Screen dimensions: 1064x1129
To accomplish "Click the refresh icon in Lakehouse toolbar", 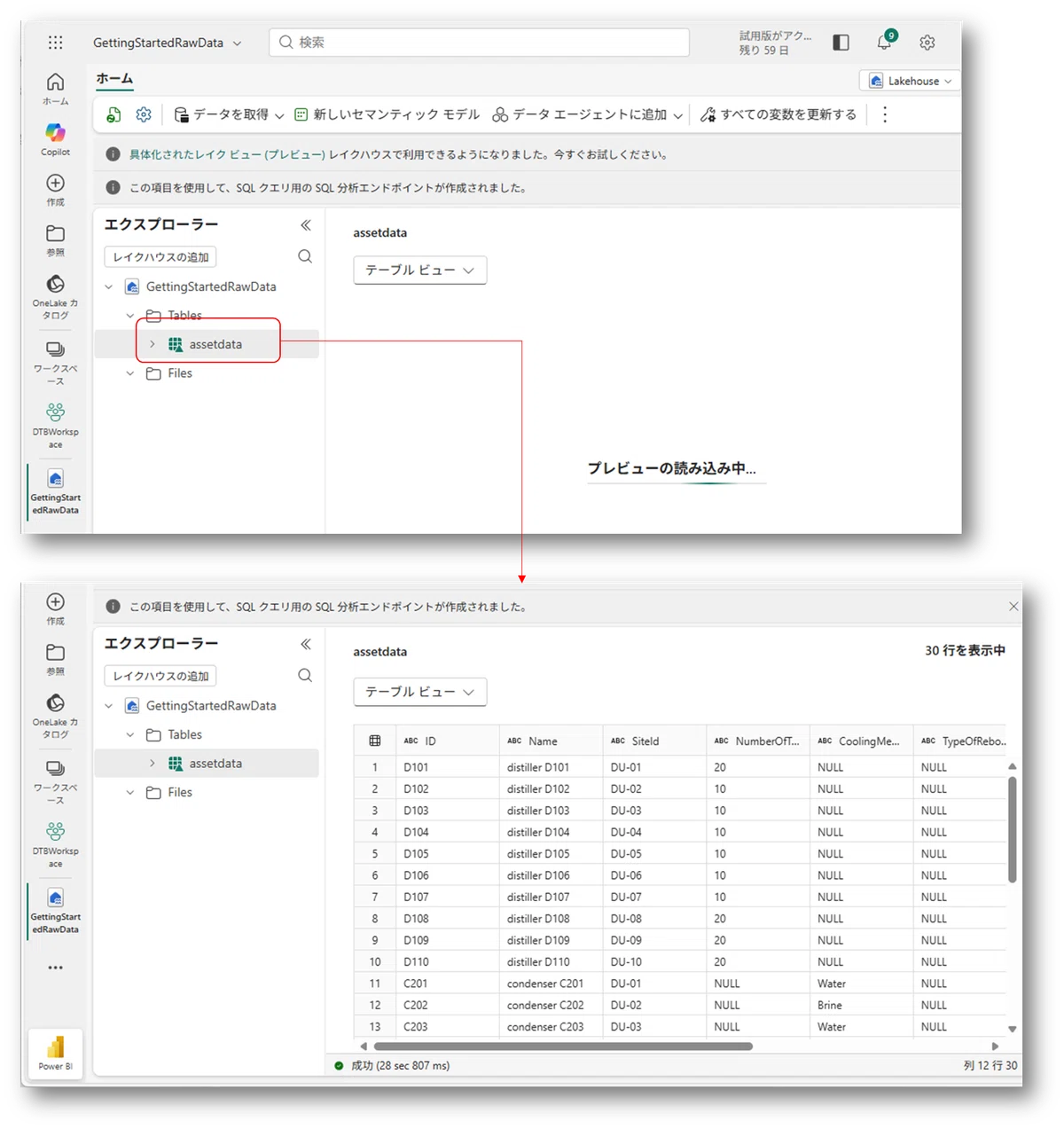I will pyautogui.click(x=113, y=114).
